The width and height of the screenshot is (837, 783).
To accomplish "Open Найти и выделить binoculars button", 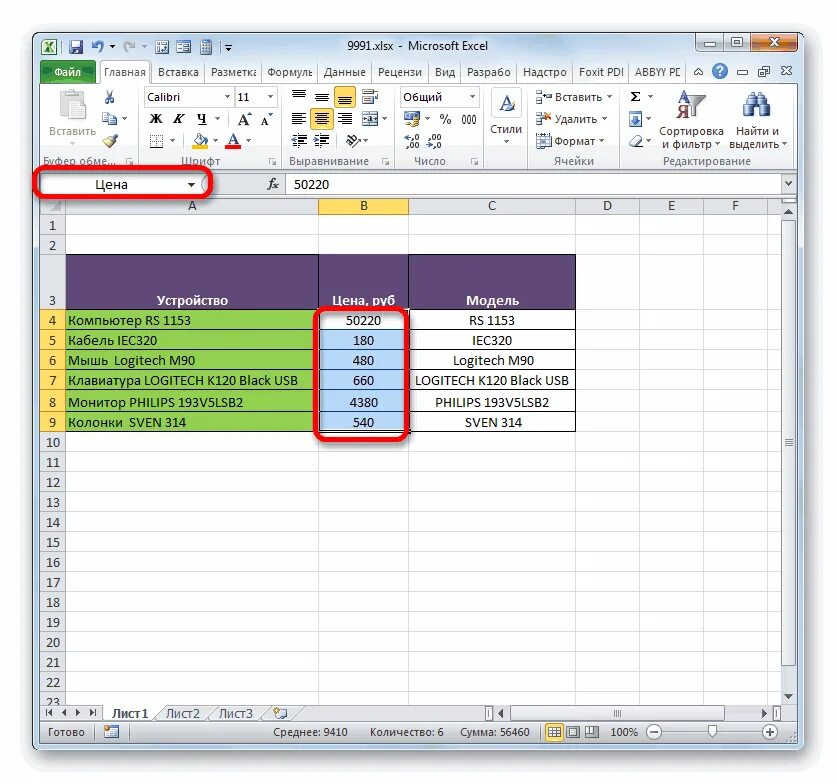I will tap(757, 120).
